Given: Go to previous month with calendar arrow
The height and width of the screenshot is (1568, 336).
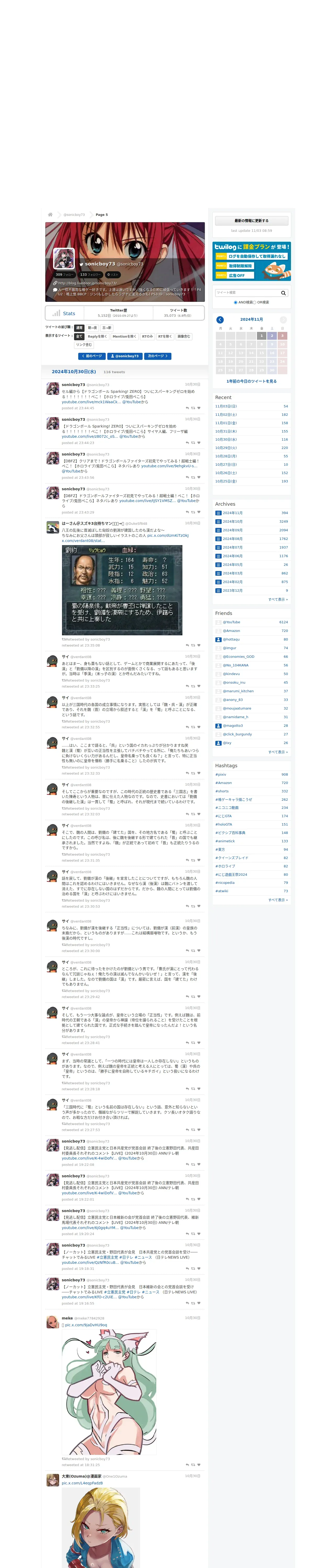Looking at the screenshot, I should click(220, 320).
